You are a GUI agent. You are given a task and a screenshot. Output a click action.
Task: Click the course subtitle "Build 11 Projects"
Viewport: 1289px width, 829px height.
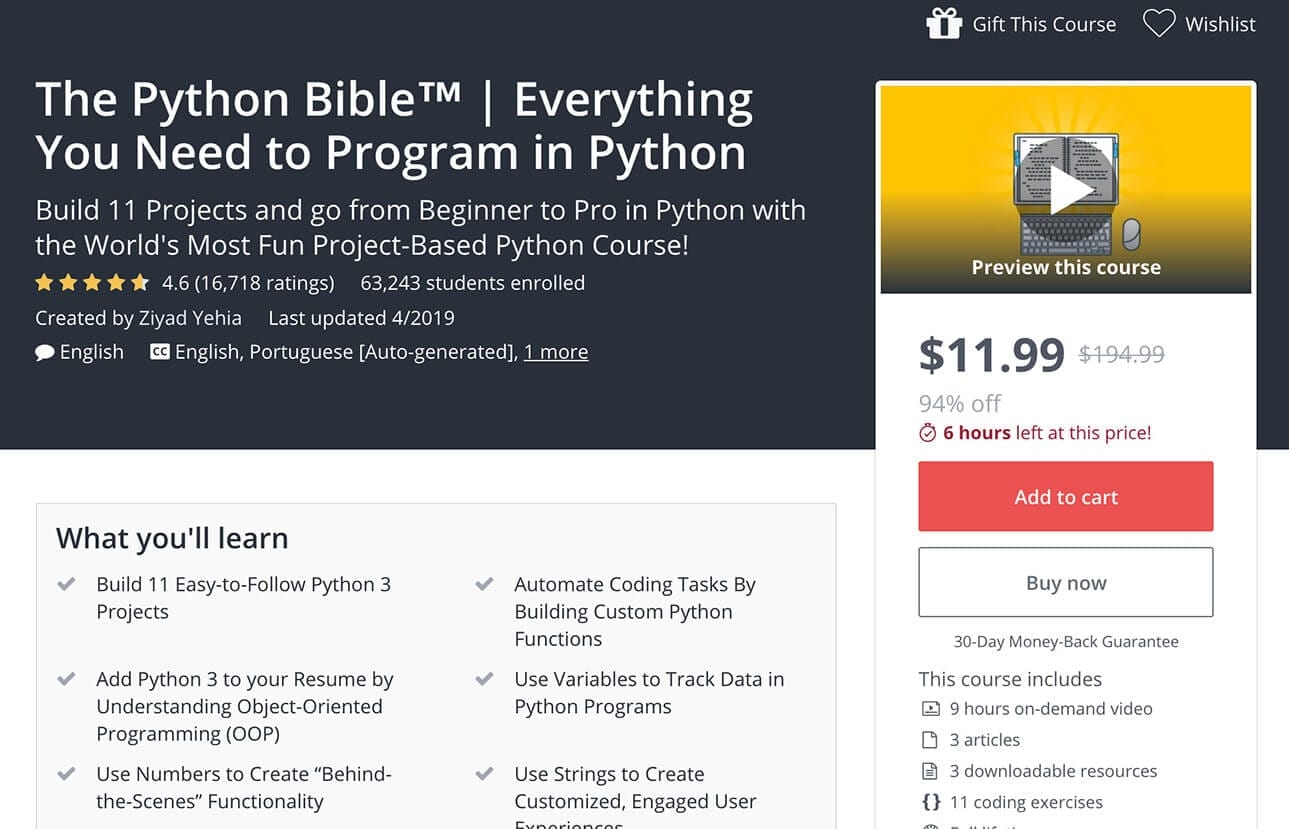pos(420,227)
